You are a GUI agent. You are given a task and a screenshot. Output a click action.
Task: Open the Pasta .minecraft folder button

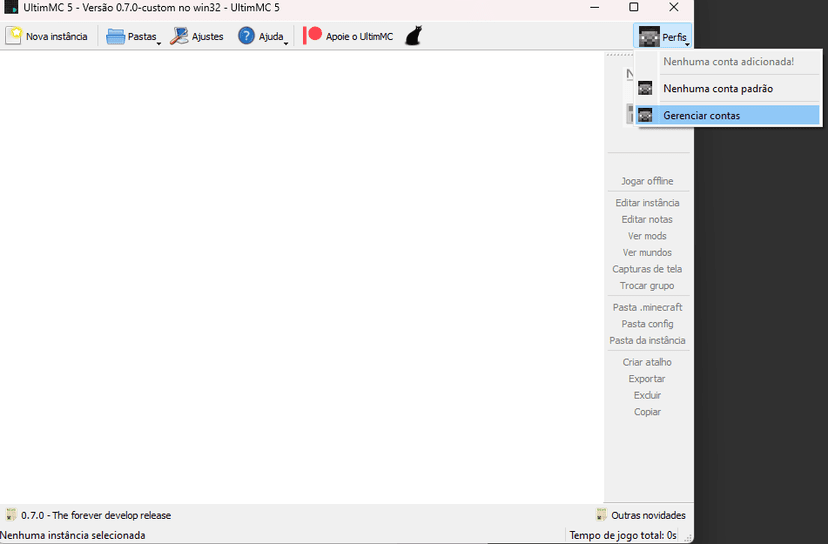(647, 307)
